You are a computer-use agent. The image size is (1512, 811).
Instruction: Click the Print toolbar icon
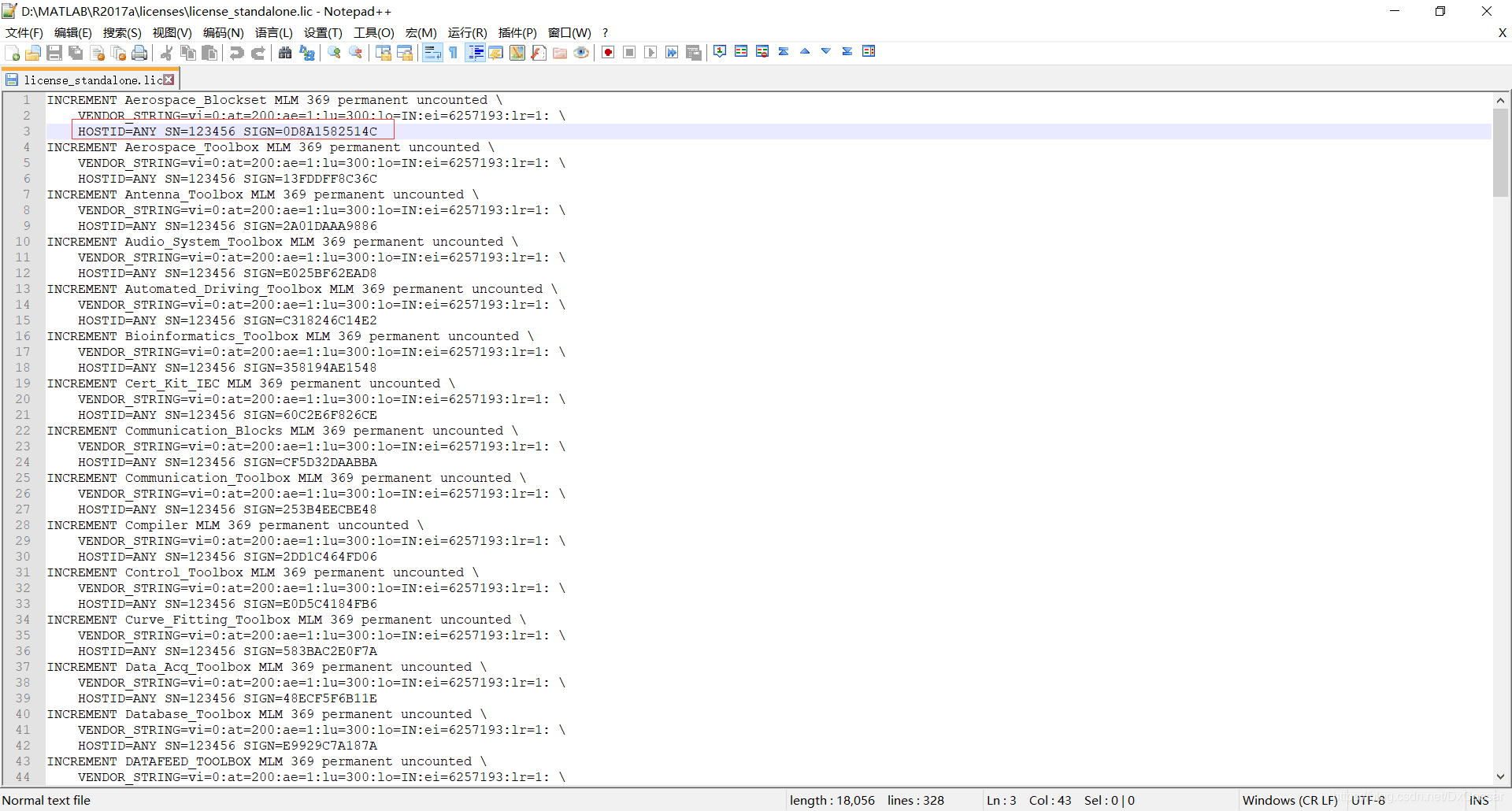(139, 53)
